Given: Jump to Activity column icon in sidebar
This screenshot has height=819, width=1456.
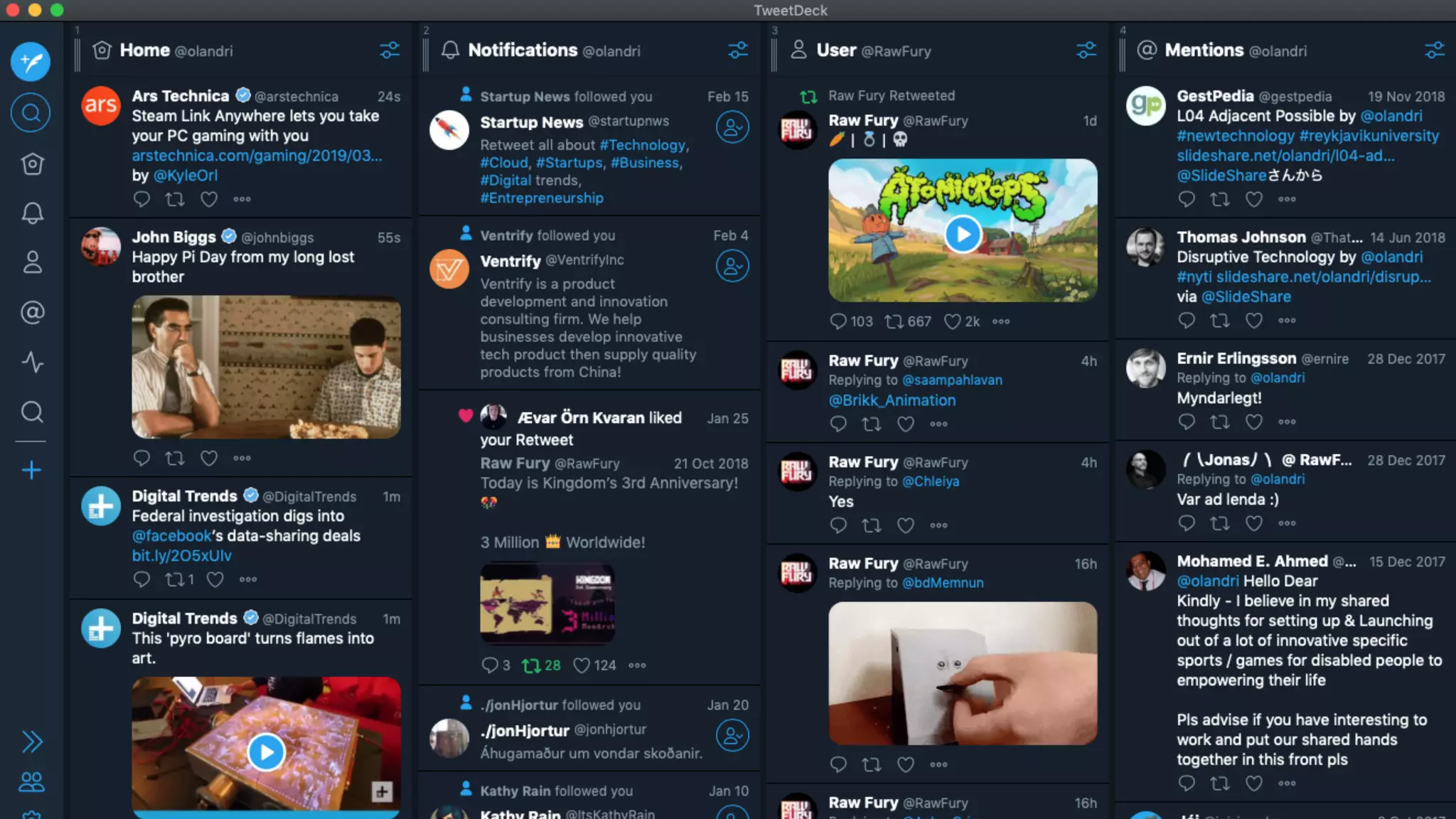Looking at the screenshot, I should [x=32, y=362].
